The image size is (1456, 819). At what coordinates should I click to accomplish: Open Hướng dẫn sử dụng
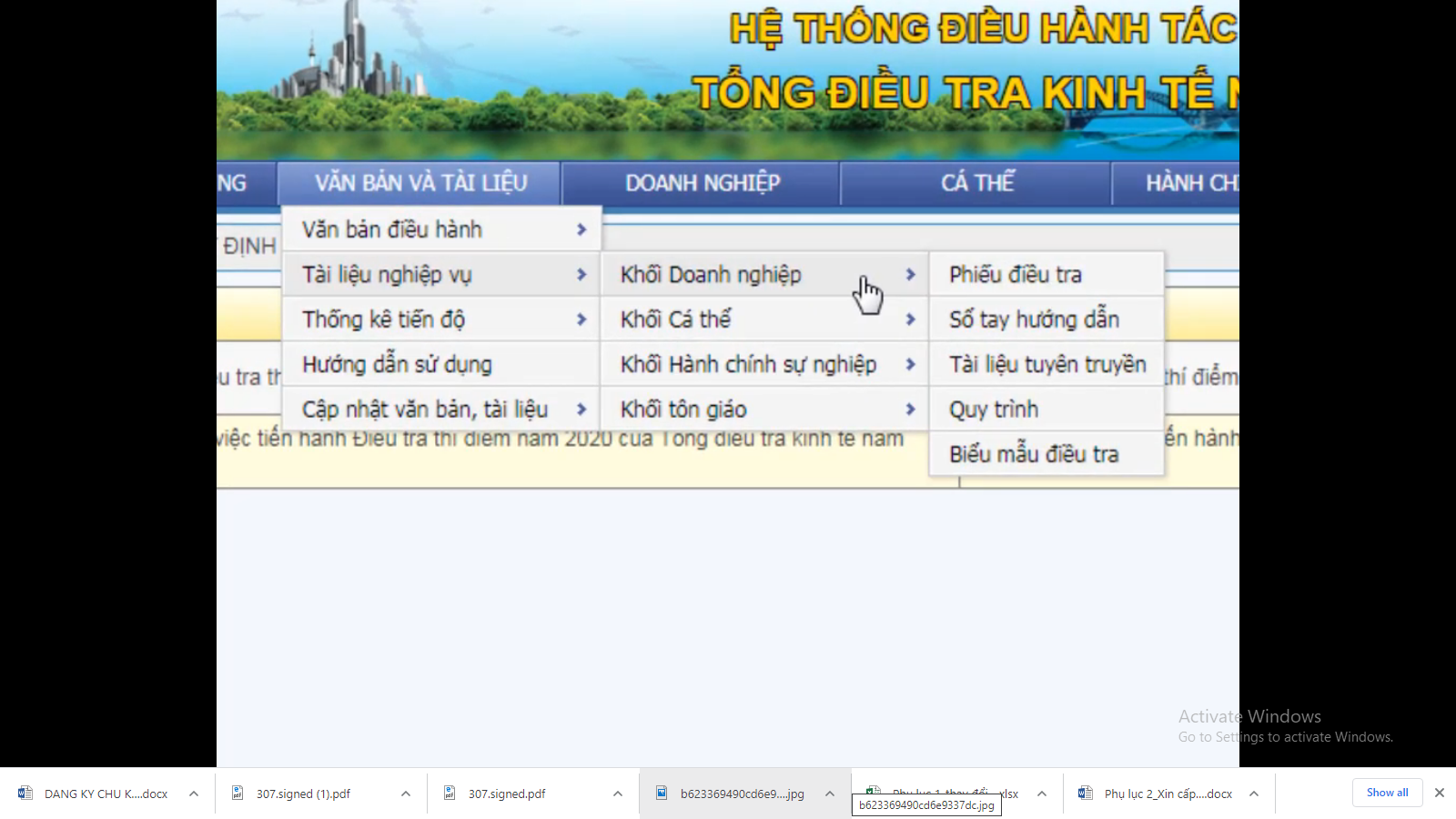click(x=398, y=364)
